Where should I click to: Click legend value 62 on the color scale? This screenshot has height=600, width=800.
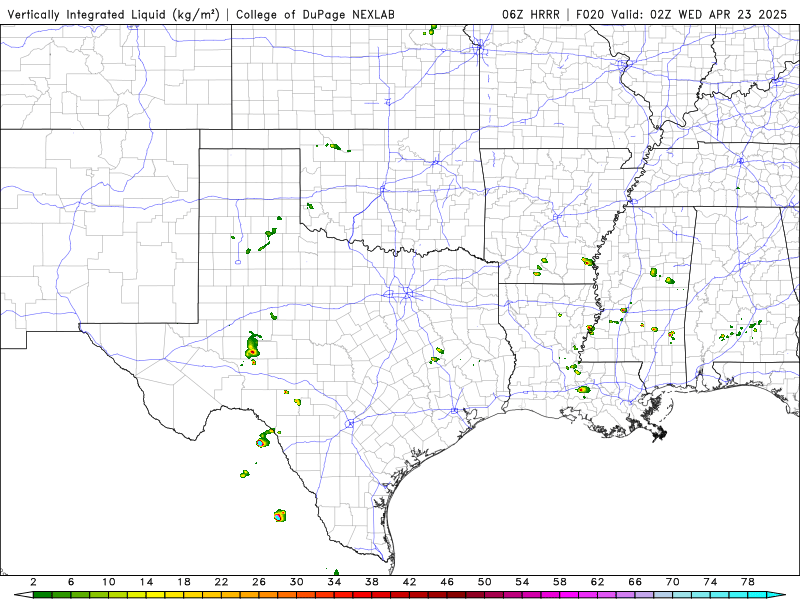coord(597,582)
